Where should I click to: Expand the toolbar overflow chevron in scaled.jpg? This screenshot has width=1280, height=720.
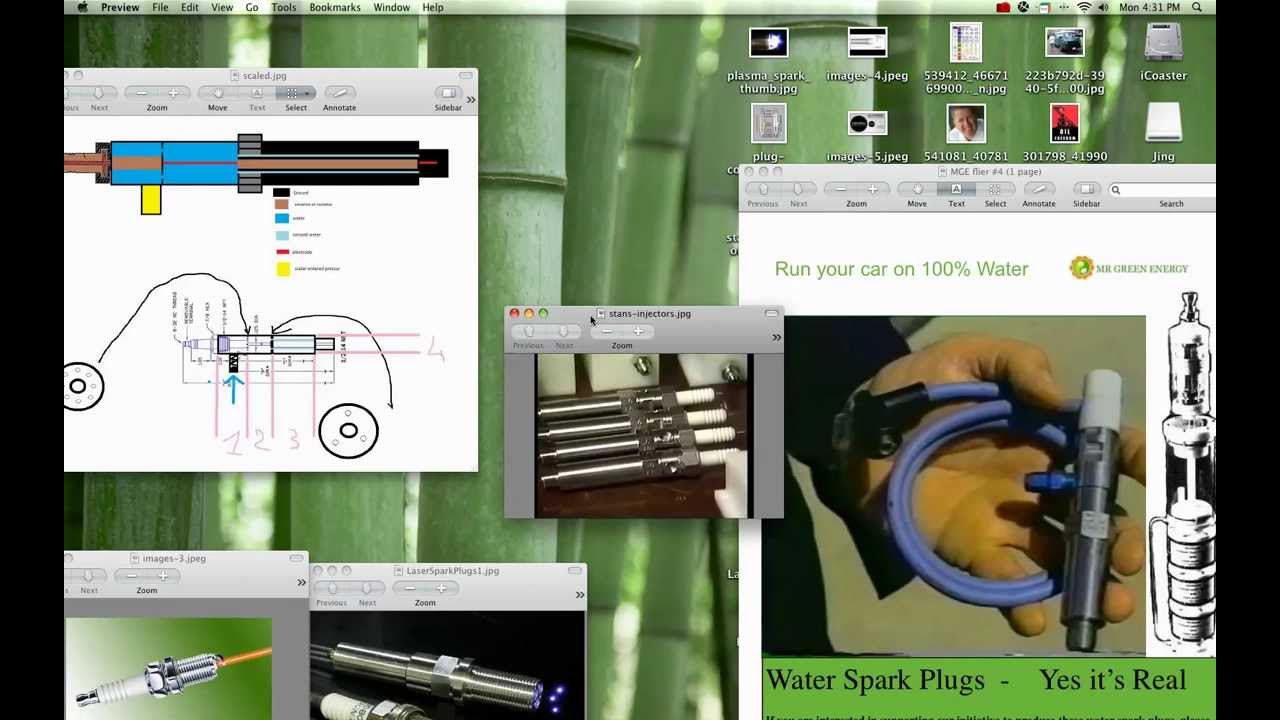[470, 99]
